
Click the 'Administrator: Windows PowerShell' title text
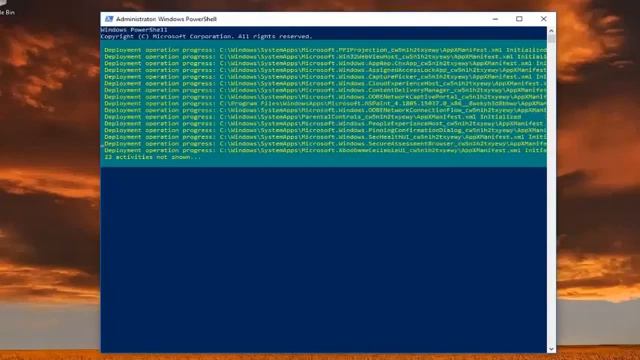coord(166,19)
